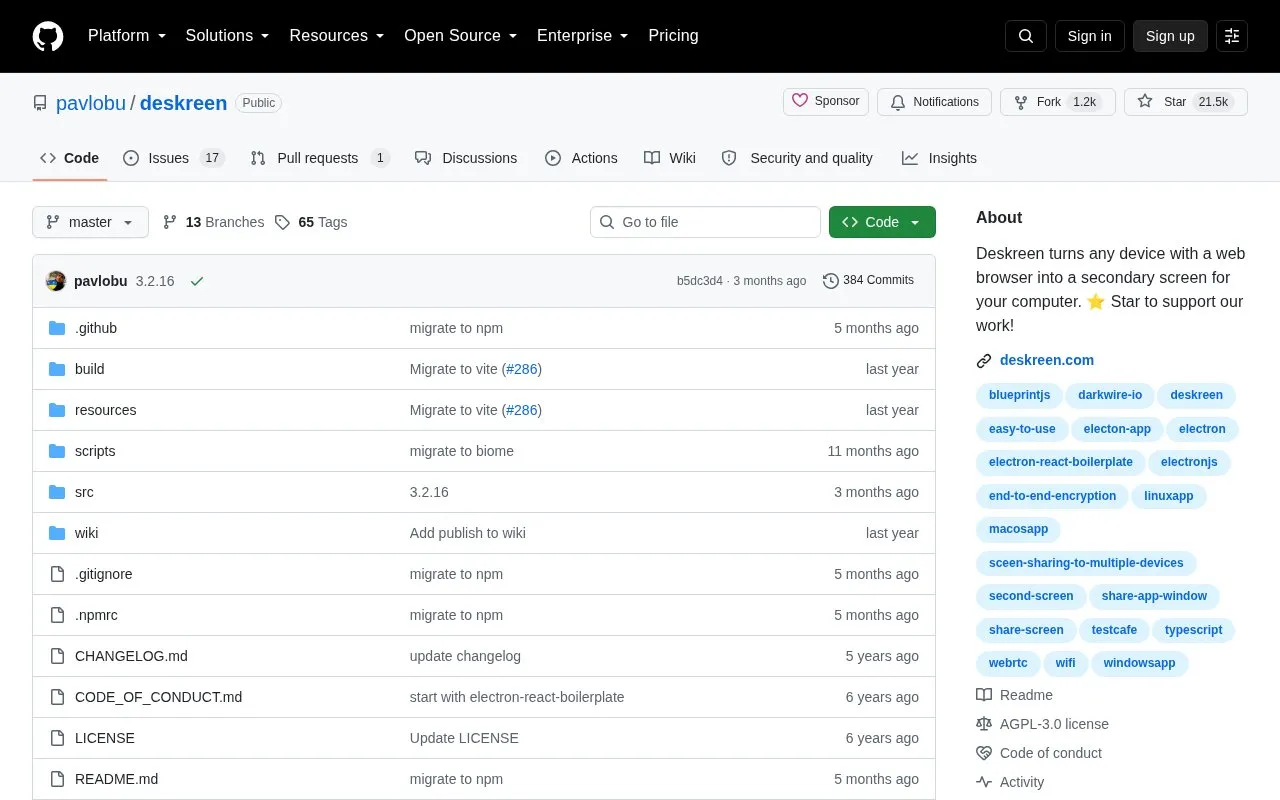Image resolution: width=1280 pixels, height=800 pixels.
Task: Open the Wiki tab
Action: 670,158
